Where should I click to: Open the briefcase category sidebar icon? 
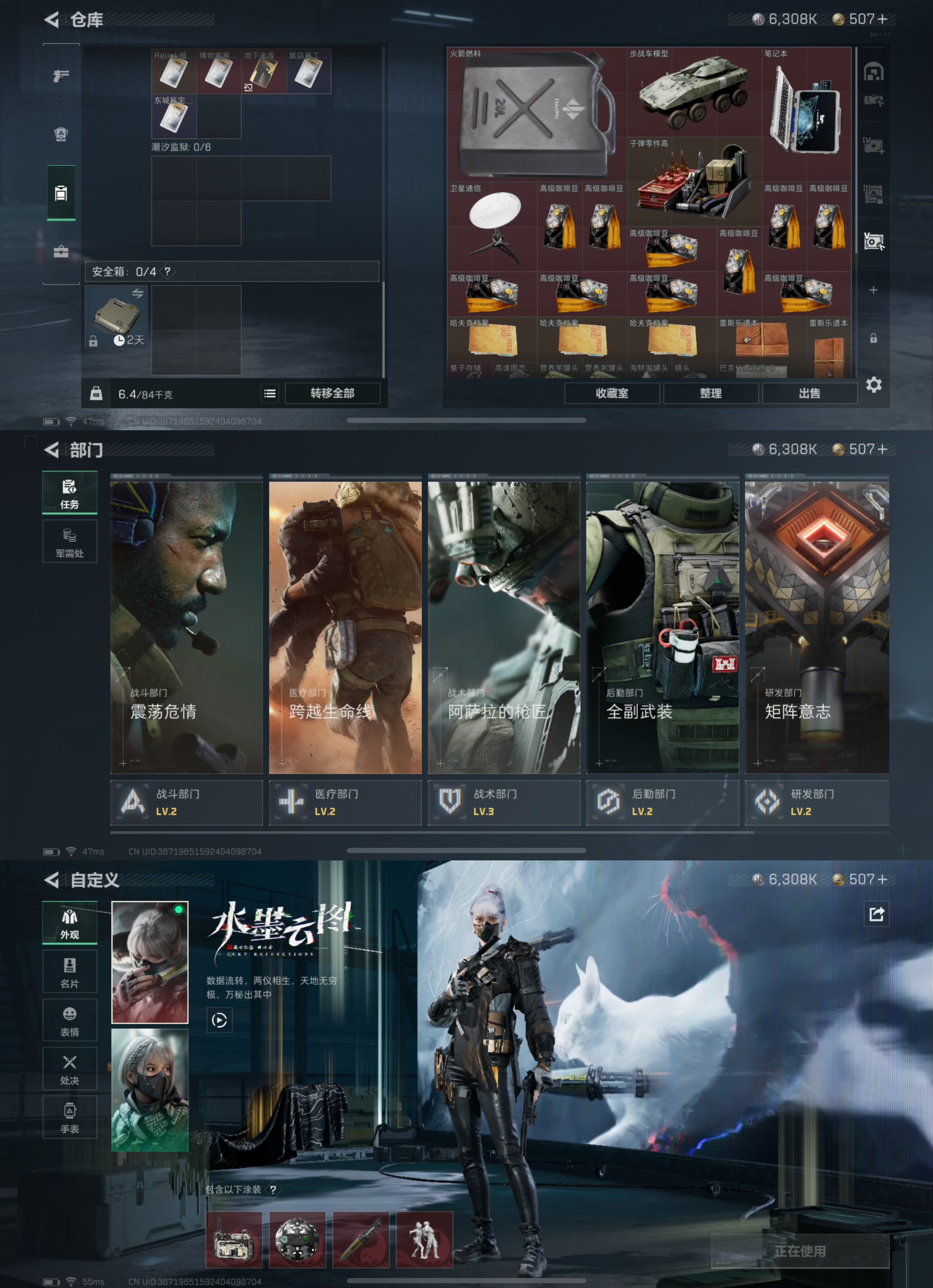[61, 251]
